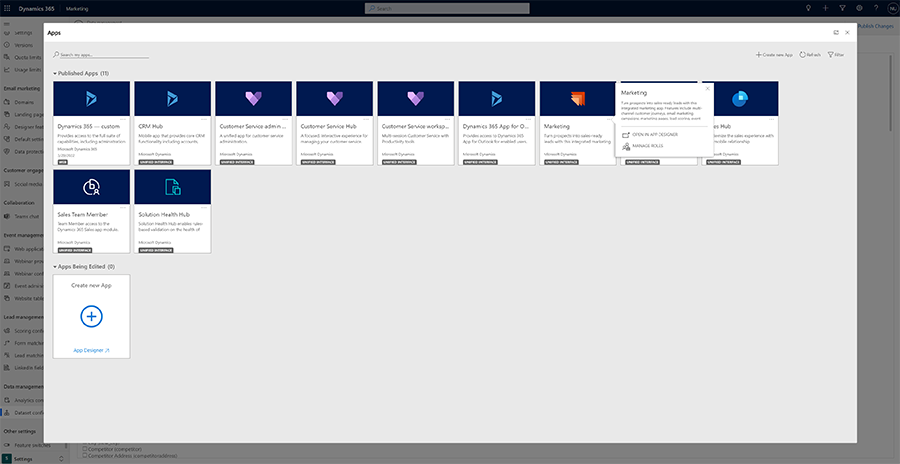Viewport: 900px width, 464px height.
Task: Open more options on Sales Team Member tile
Action: pos(123,207)
